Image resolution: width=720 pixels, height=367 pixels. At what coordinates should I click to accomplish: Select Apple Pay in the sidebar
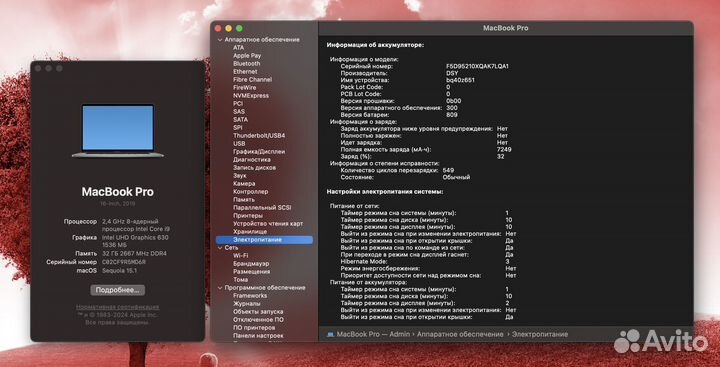pyautogui.click(x=247, y=56)
